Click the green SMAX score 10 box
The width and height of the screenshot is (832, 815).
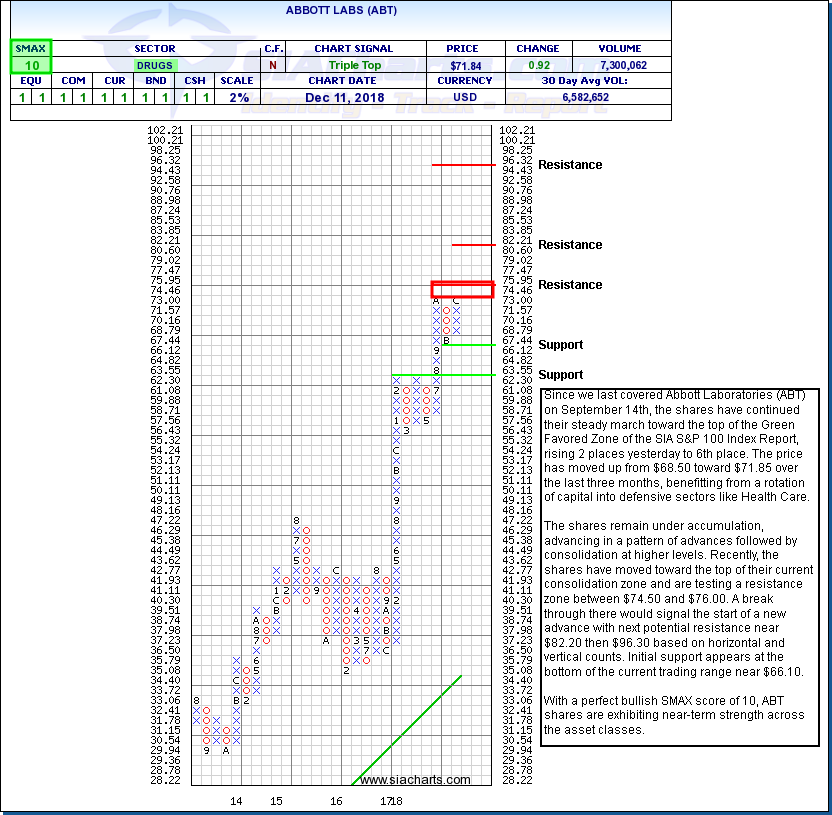click(30, 65)
